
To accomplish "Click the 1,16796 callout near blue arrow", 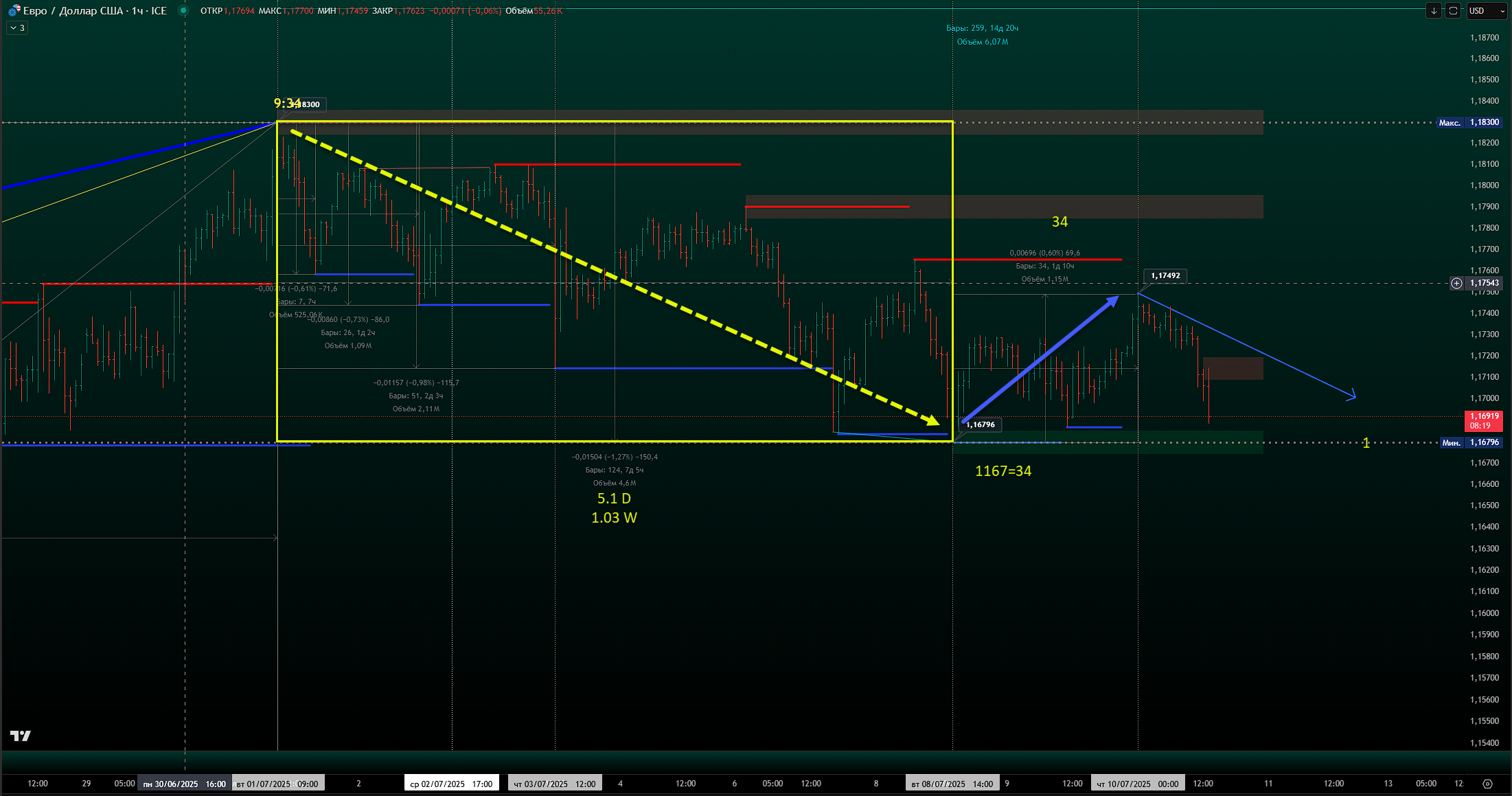I will tap(981, 424).
